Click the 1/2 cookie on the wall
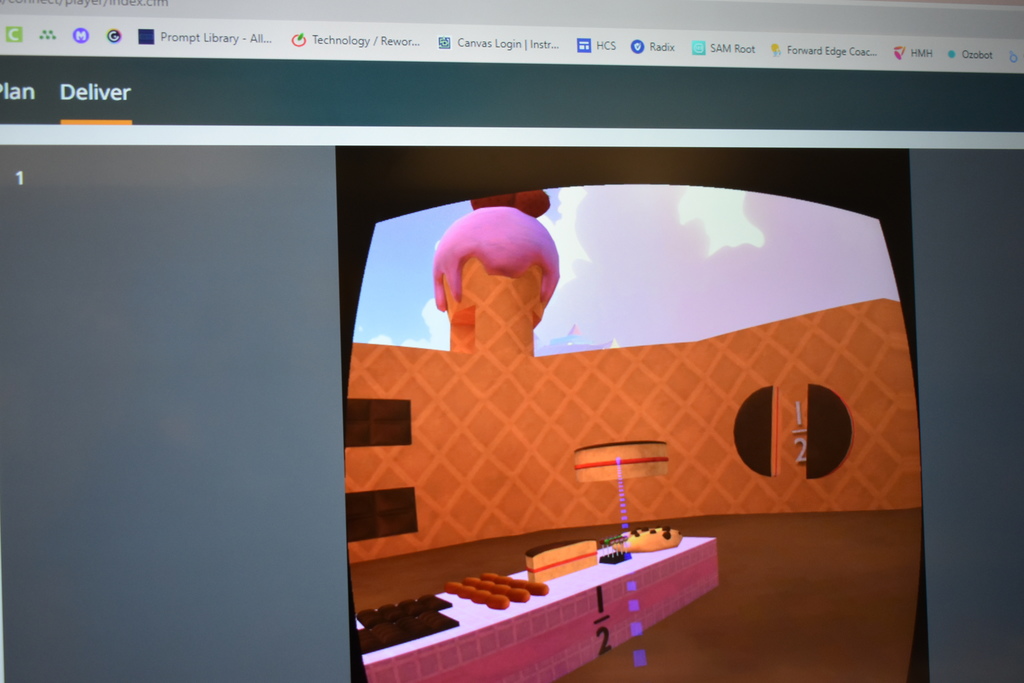This screenshot has height=683, width=1024. click(x=792, y=431)
